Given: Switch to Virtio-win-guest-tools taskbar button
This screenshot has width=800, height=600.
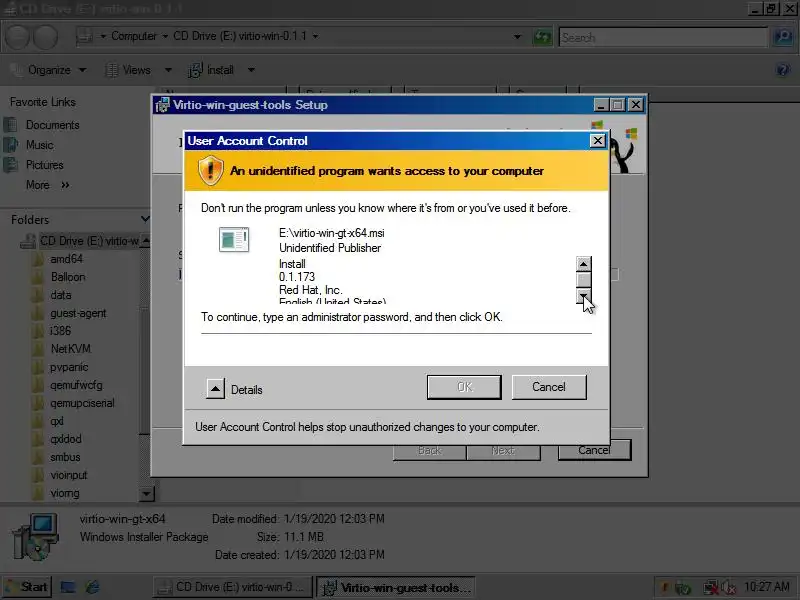Looking at the screenshot, I should coord(396,588).
